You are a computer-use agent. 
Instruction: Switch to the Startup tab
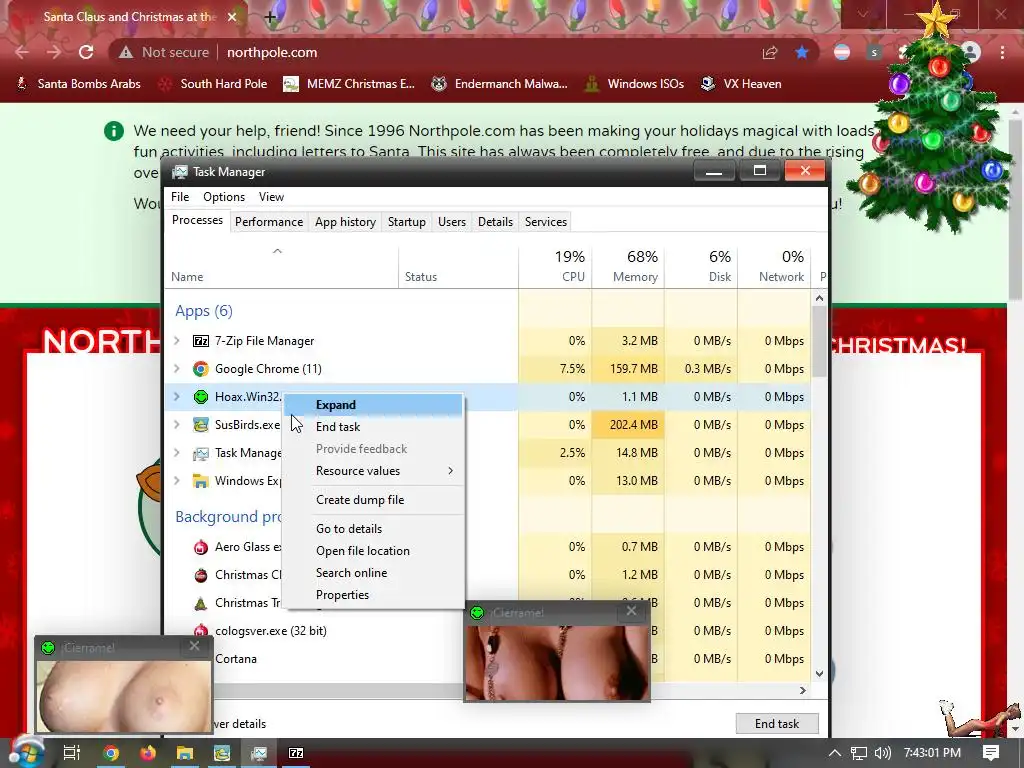click(407, 222)
